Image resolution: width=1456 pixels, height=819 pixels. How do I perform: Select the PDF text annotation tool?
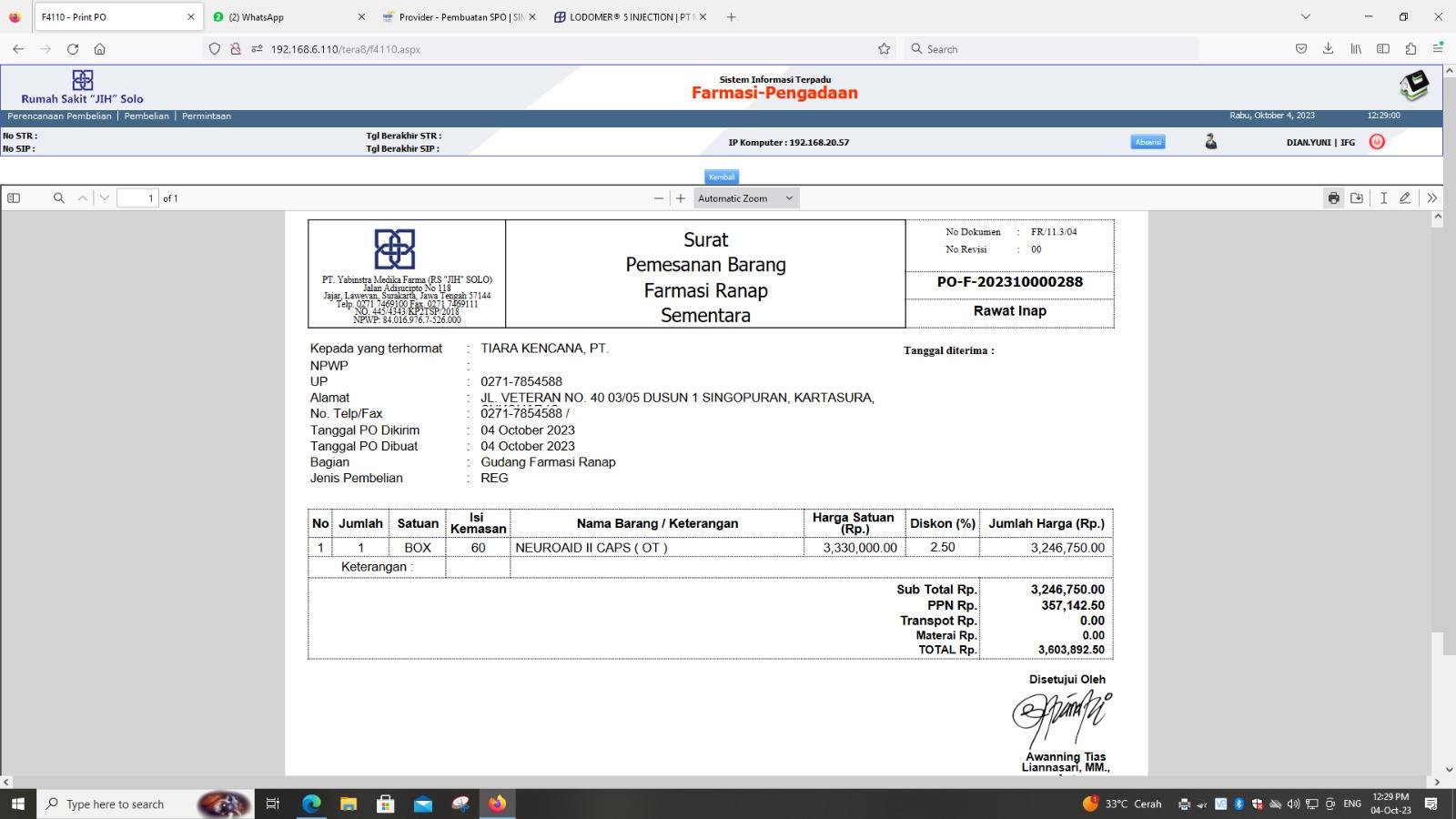click(1383, 197)
